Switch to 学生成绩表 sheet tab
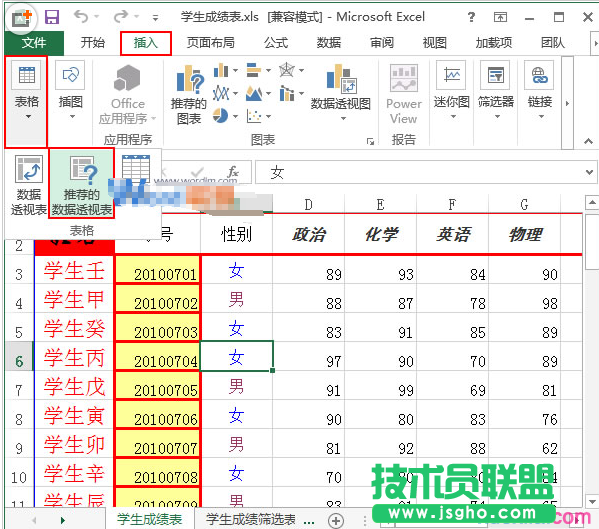The height and width of the screenshot is (529, 599). pyautogui.click(x=149, y=519)
